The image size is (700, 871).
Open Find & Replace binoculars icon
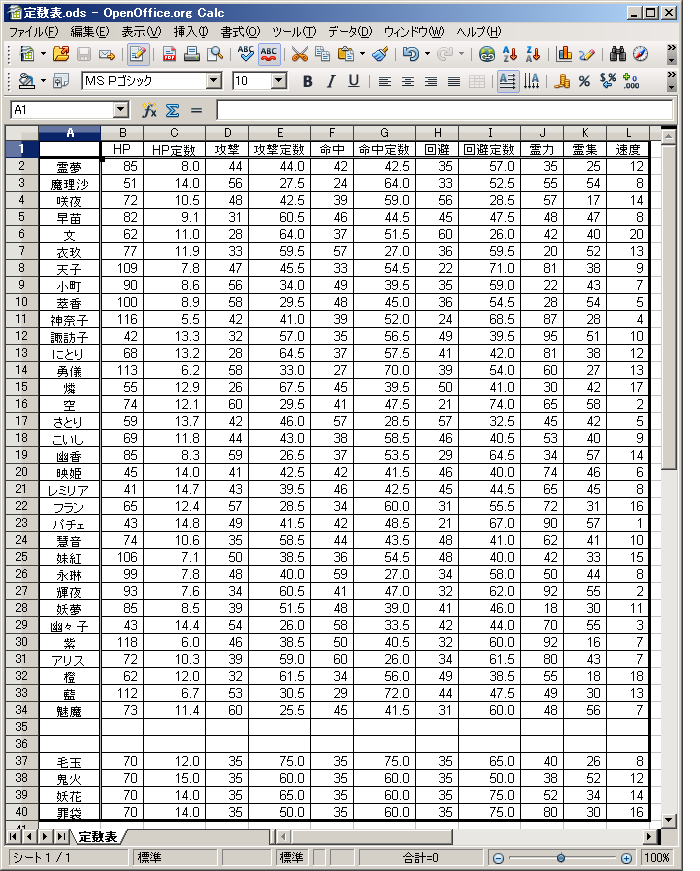click(x=618, y=54)
